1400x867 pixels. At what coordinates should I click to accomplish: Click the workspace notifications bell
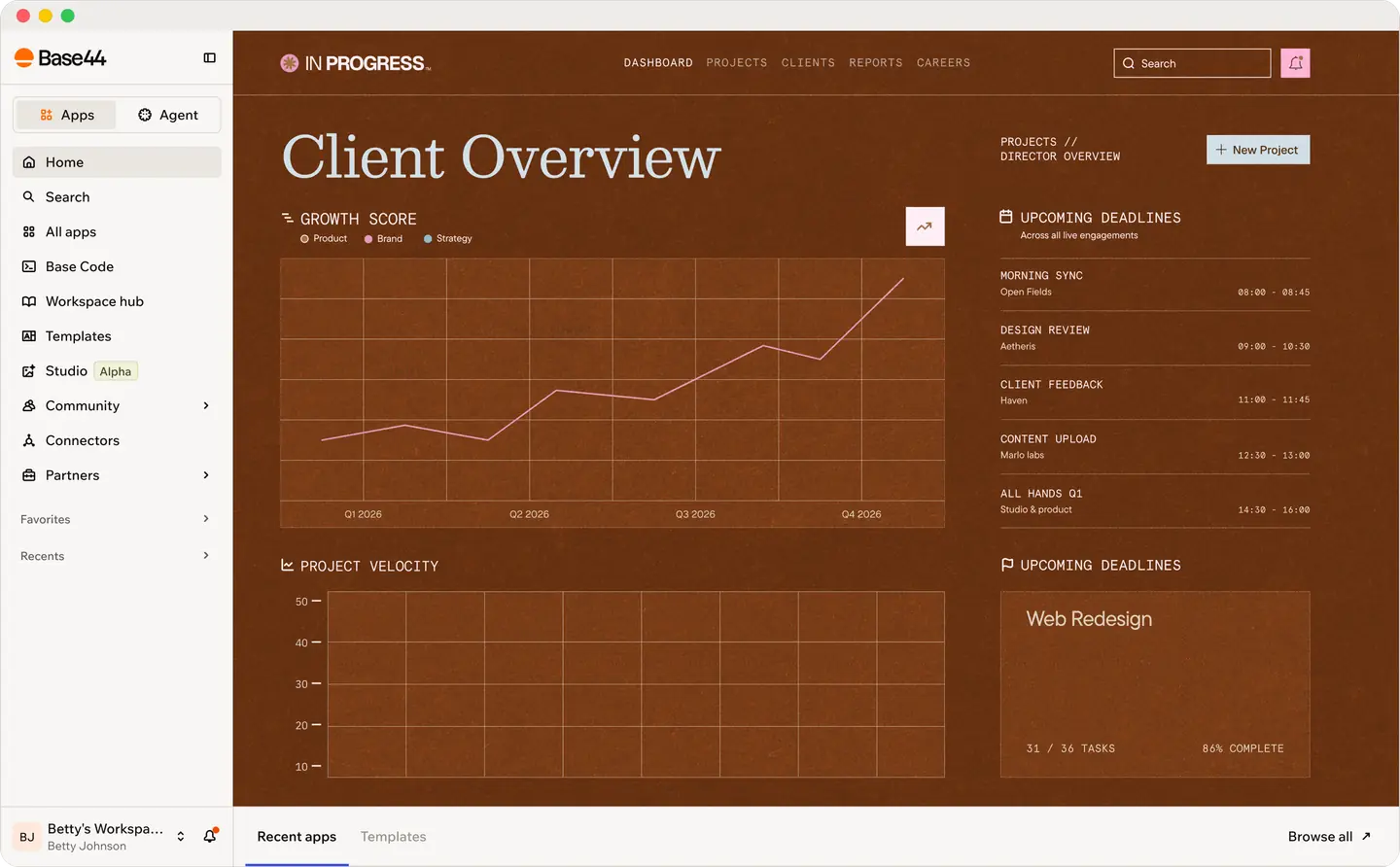[x=210, y=836]
